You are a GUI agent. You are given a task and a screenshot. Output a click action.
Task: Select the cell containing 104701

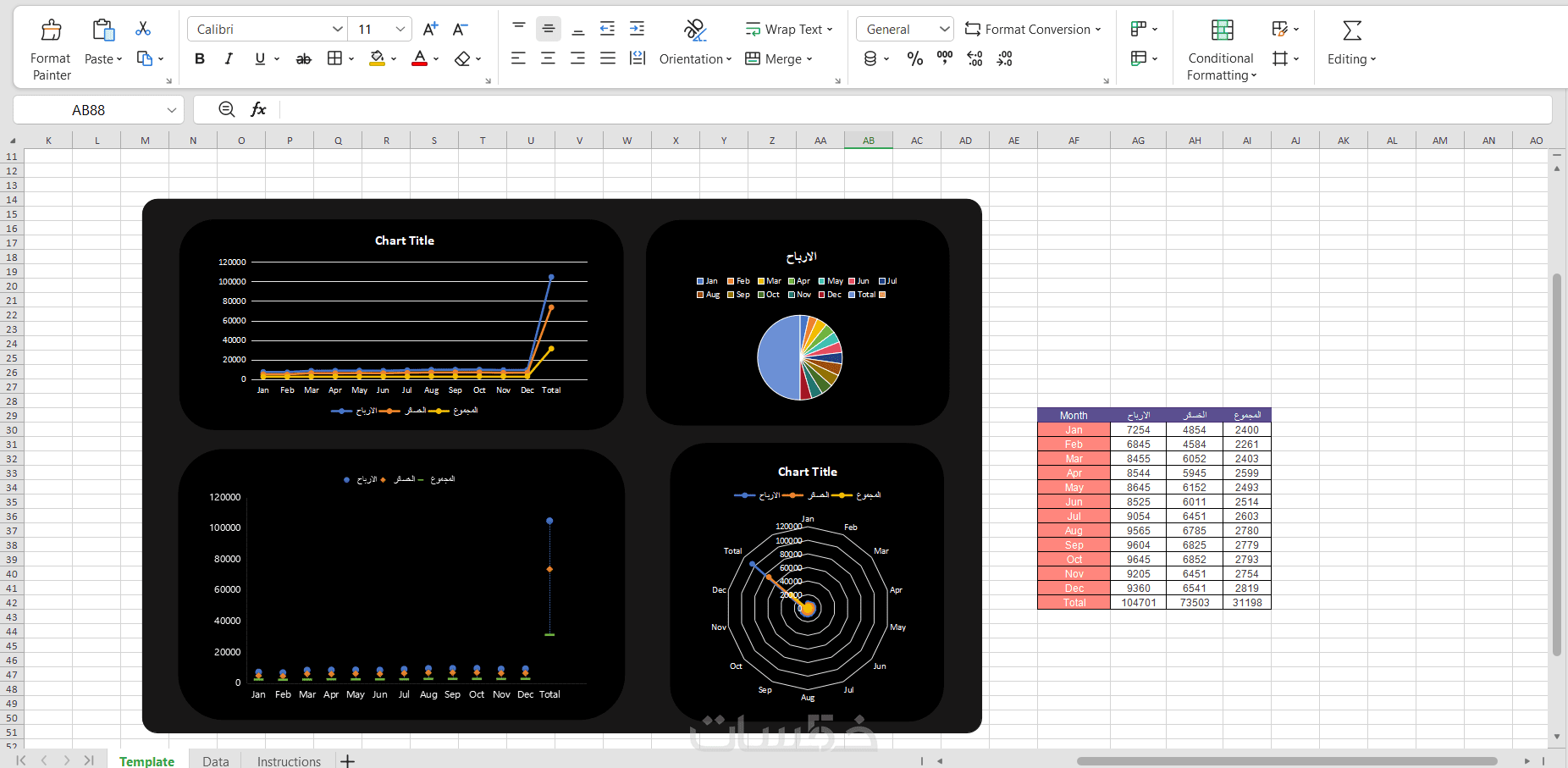1139,603
